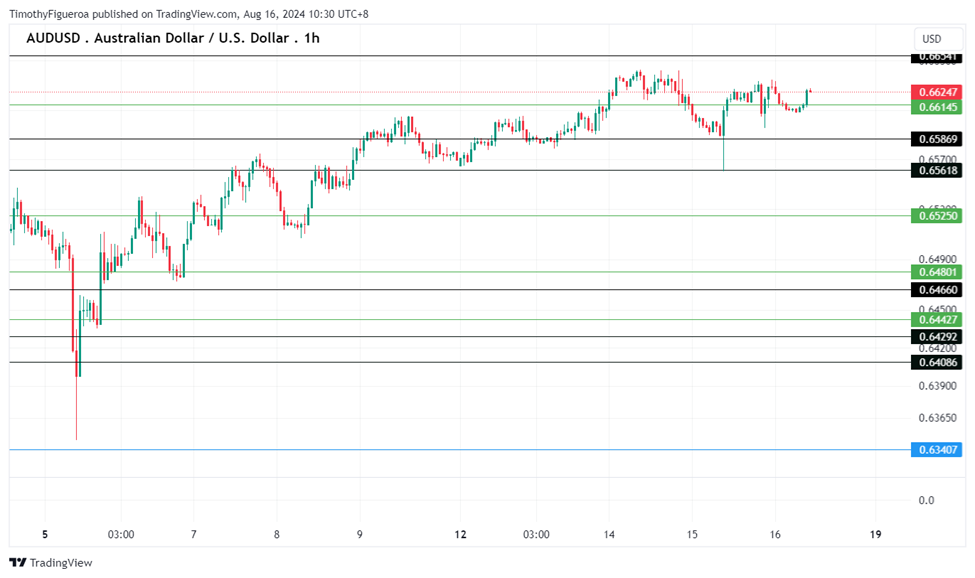
Task: Select the red 0.66247 current price label
Action: tap(937, 92)
